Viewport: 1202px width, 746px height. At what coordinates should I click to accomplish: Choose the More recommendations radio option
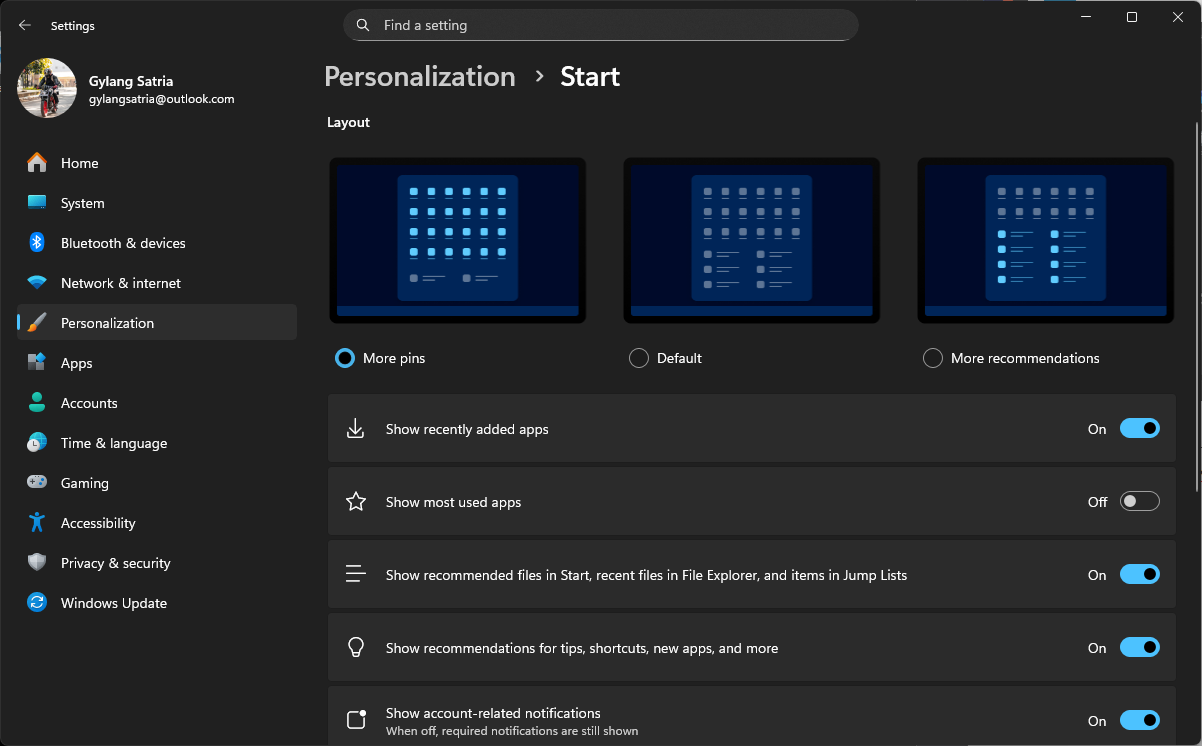[x=933, y=358]
